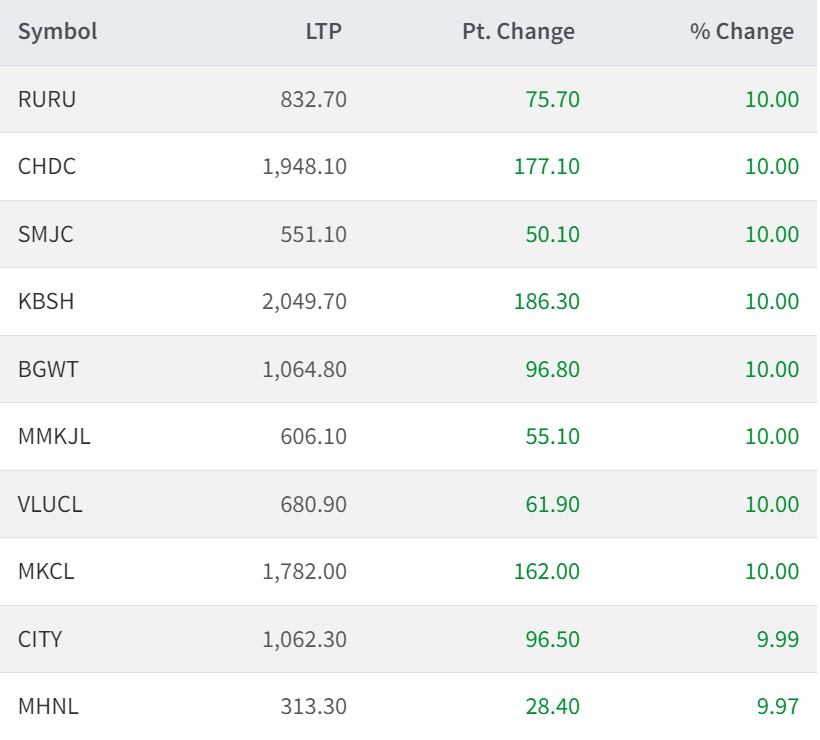
Task: Click the BGWT symbol link
Action: 48,369
